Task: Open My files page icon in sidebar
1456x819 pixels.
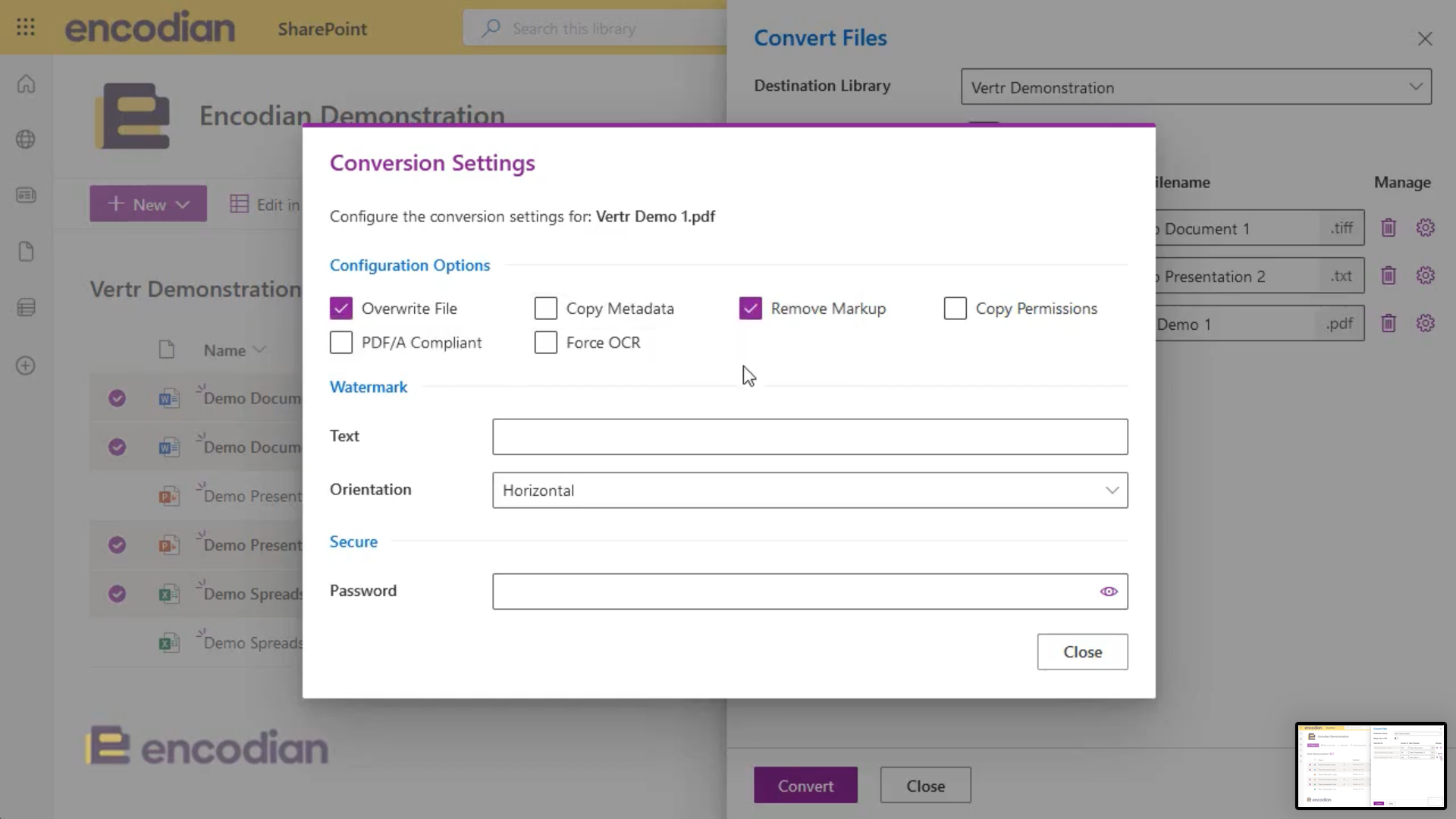Action: pyautogui.click(x=26, y=252)
